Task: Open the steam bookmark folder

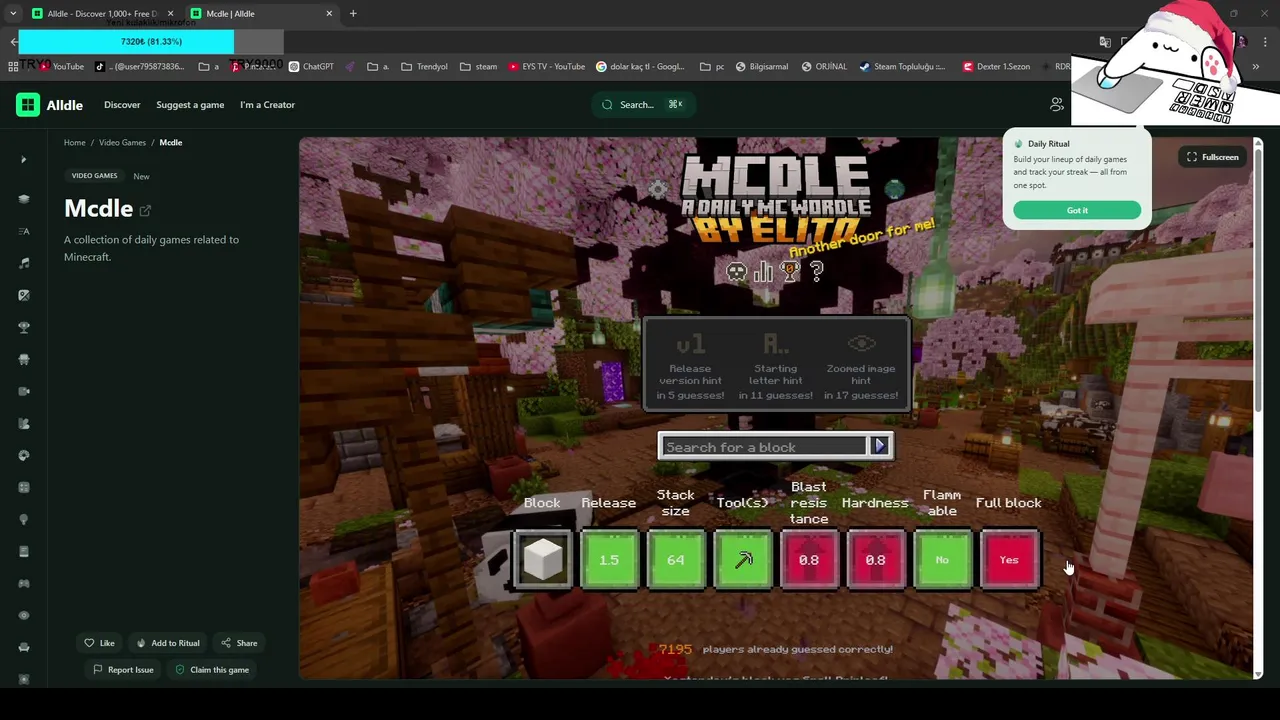Action: pyautogui.click(x=479, y=67)
